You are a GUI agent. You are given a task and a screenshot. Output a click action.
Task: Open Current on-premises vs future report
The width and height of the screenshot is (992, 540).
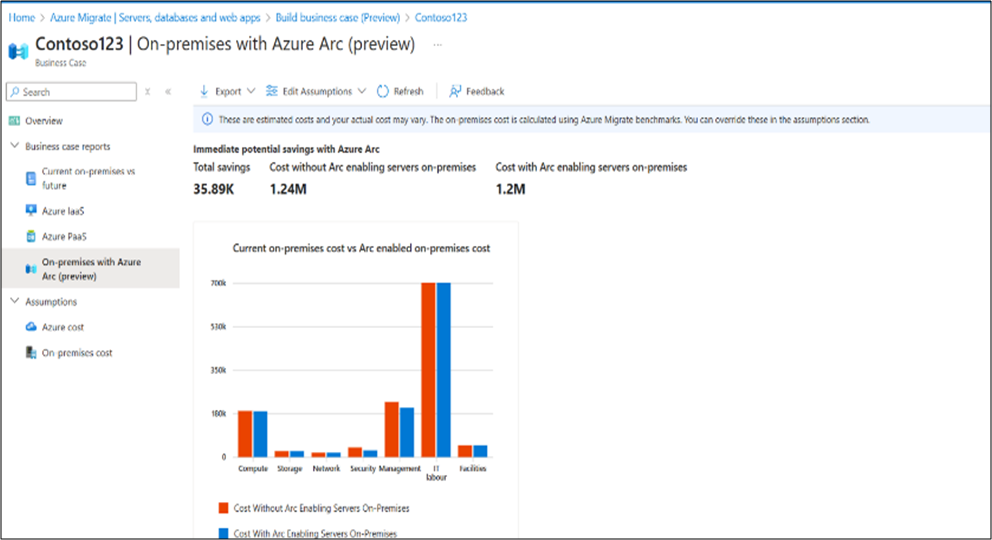pyautogui.click(x=89, y=178)
